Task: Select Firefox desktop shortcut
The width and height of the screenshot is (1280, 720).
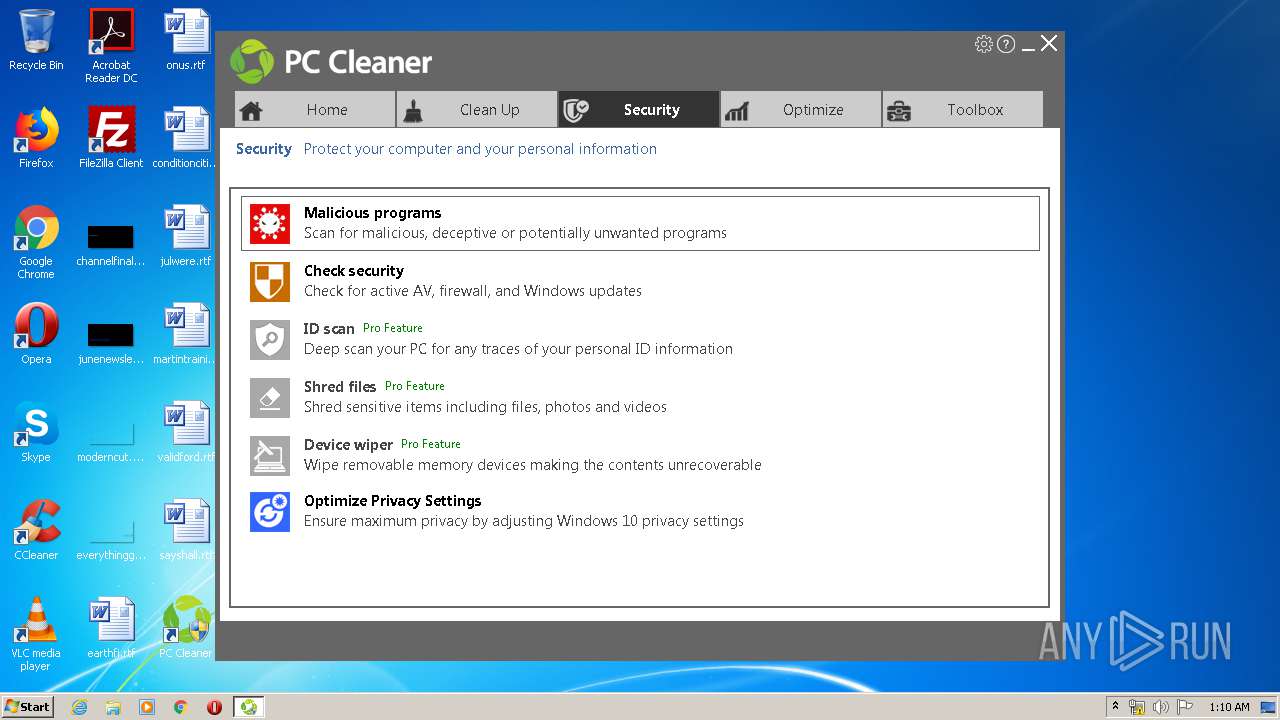Action: pos(36,138)
